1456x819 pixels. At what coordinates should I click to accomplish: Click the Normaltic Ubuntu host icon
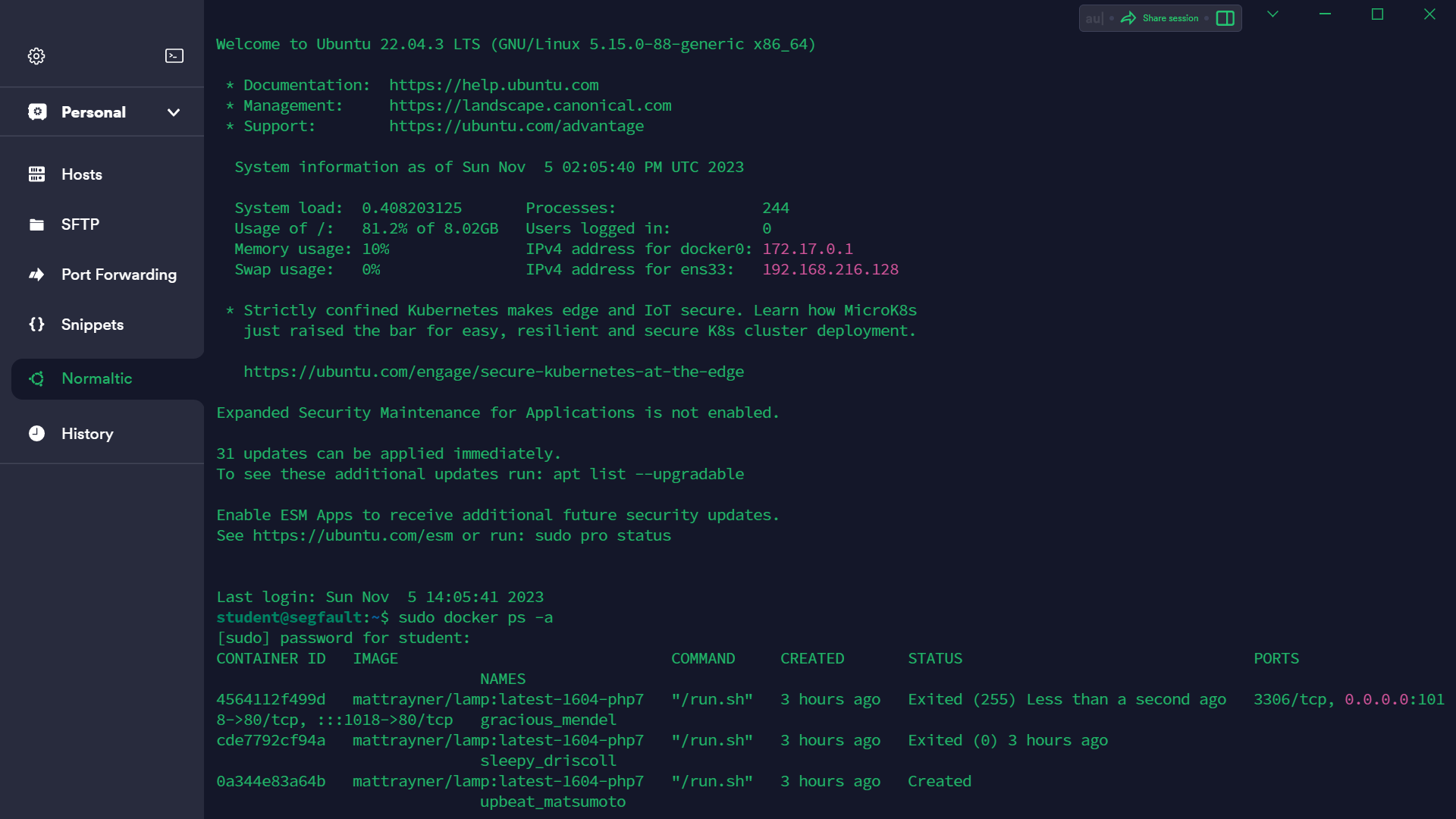coord(36,378)
